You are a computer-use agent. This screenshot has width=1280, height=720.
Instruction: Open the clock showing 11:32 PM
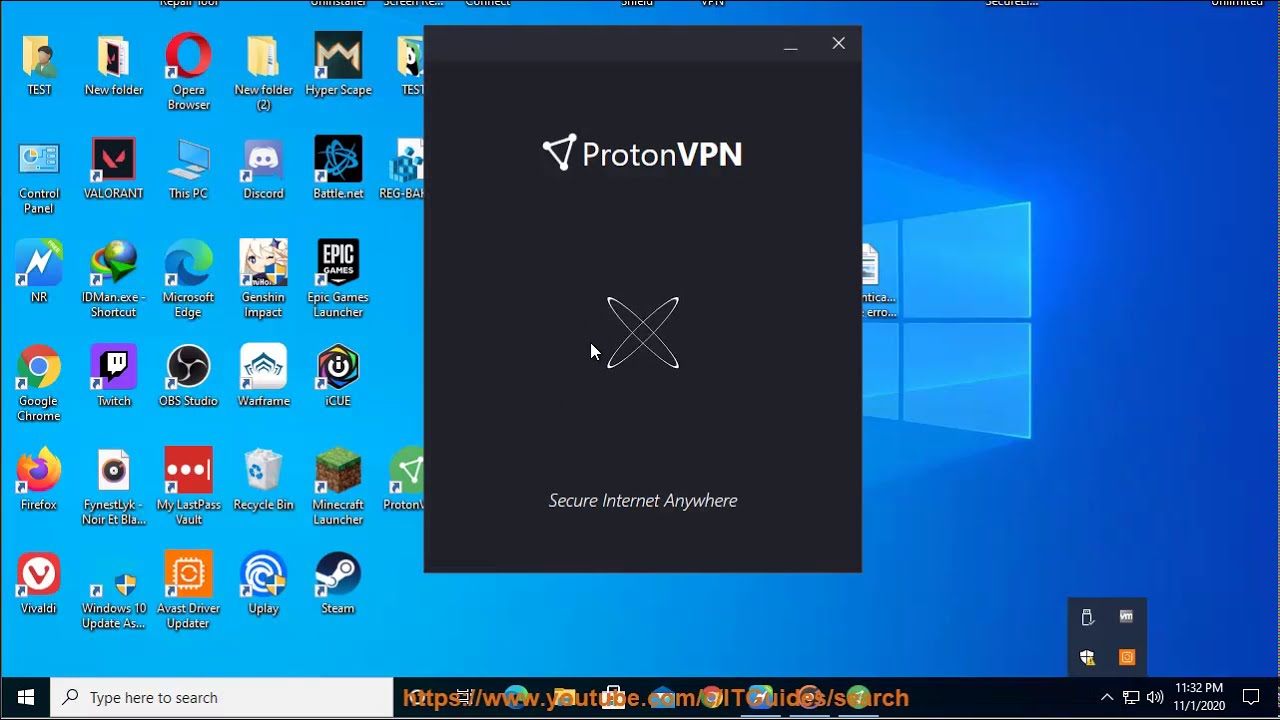point(1199,697)
